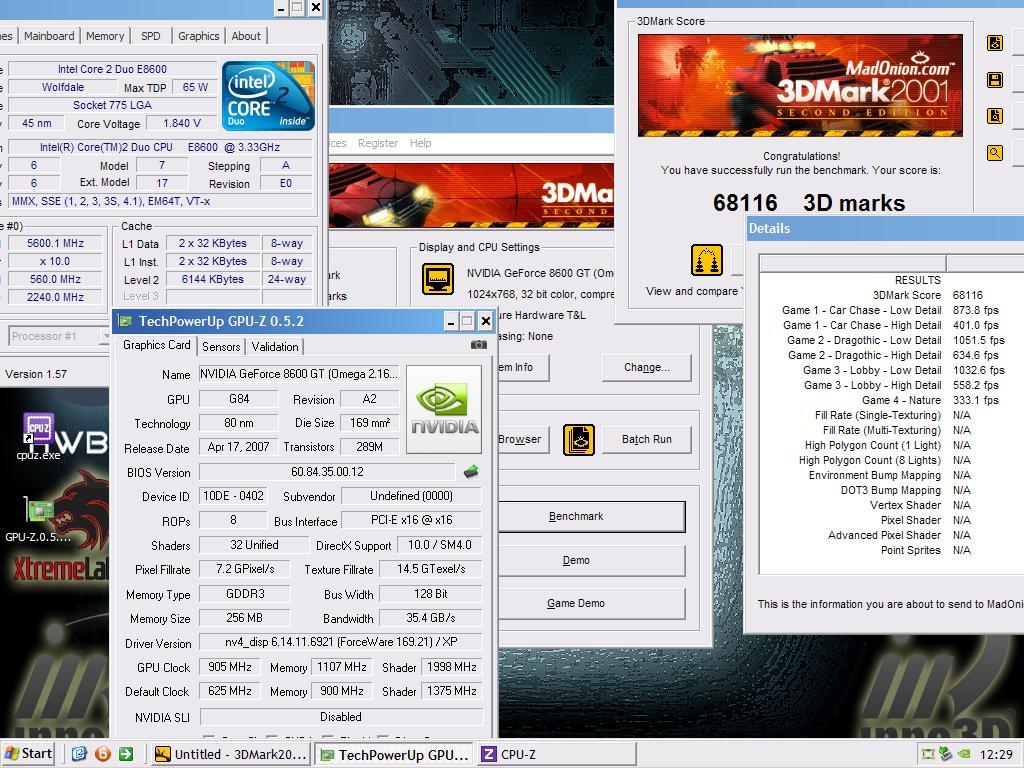Open the Processor #1 selection dropdown

(x=59, y=336)
